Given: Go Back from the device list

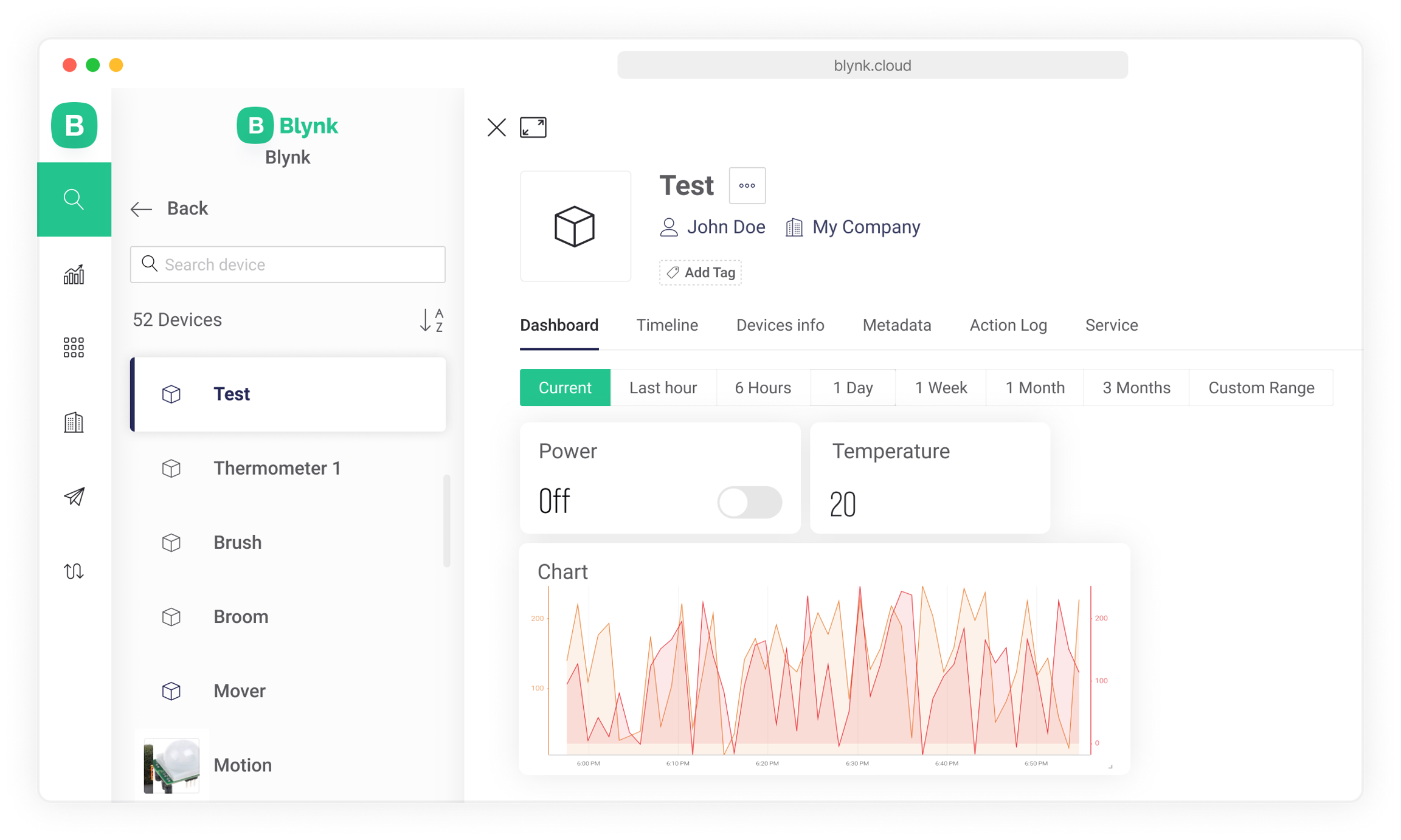Looking at the screenshot, I should (170, 208).
